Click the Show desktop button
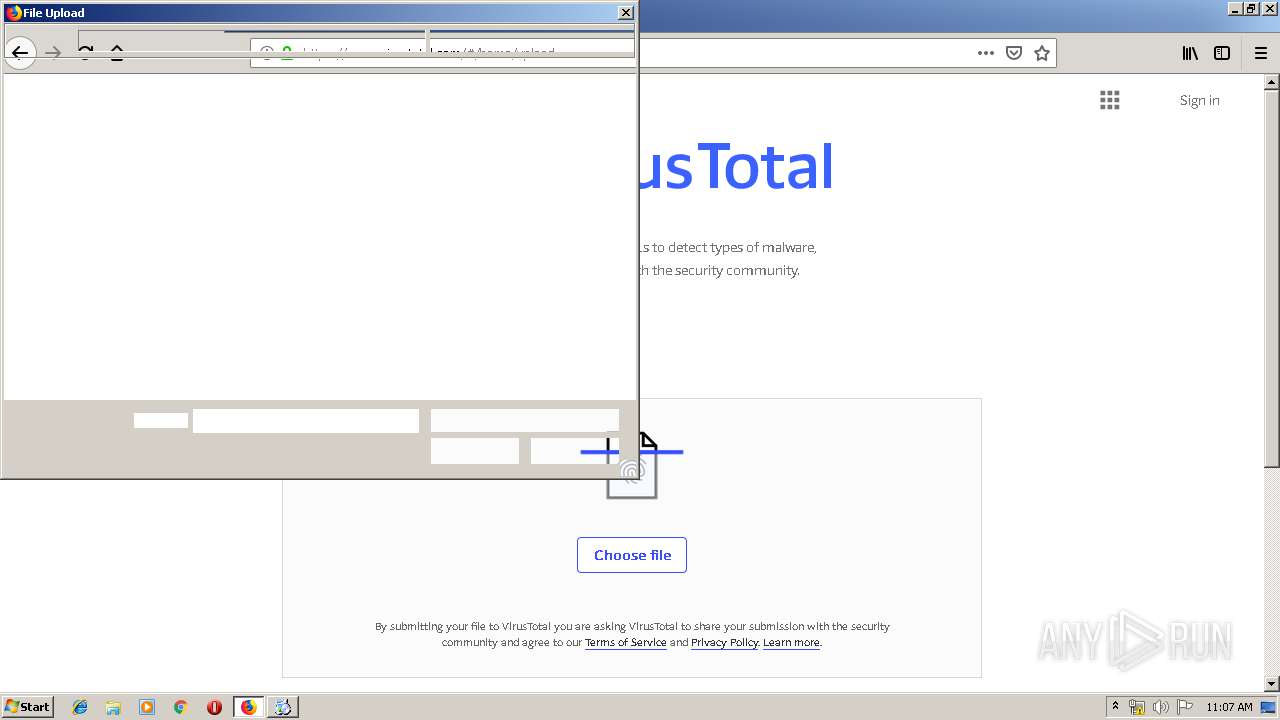Viewport: 1280px width, 720px height. (x=1270, y=707)
